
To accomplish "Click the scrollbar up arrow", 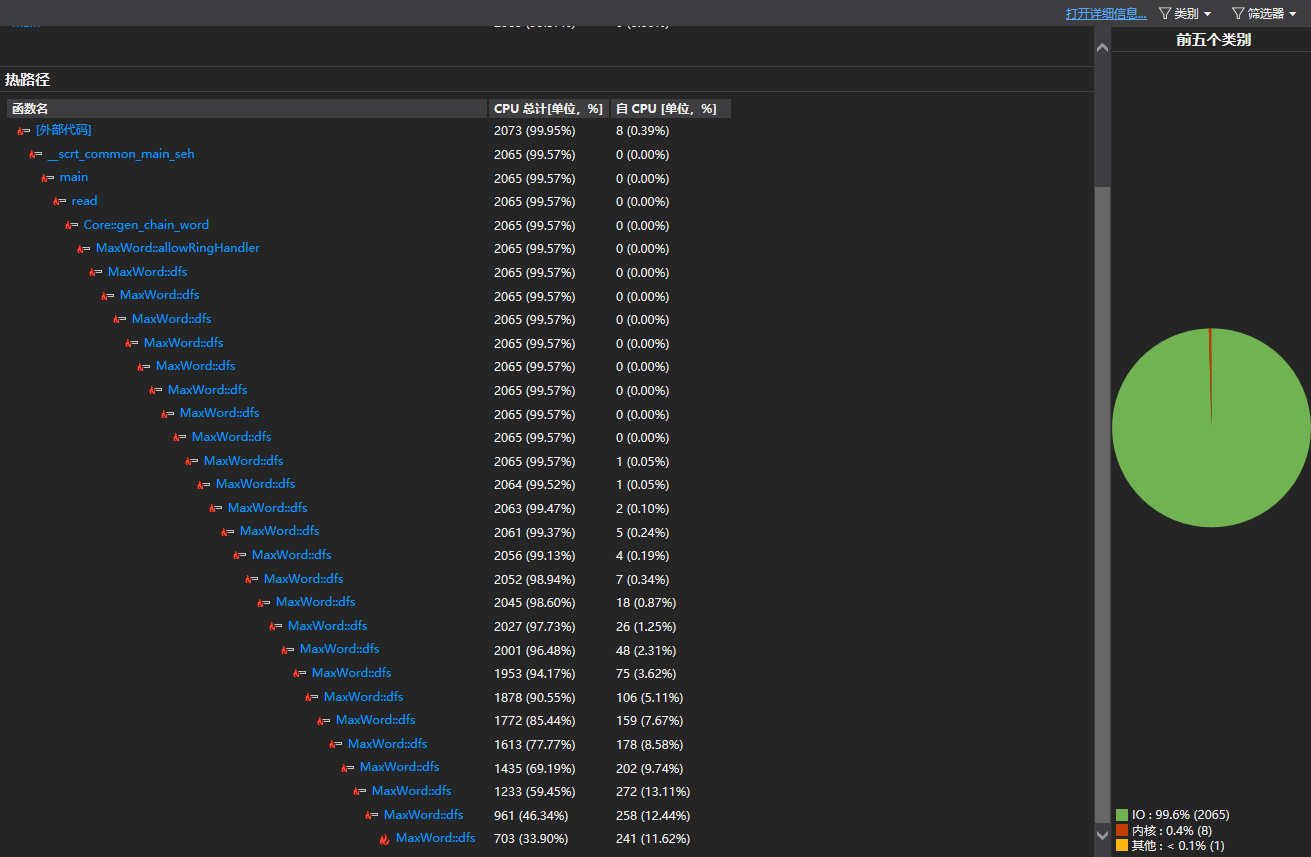I will [x=1103, y=48].
